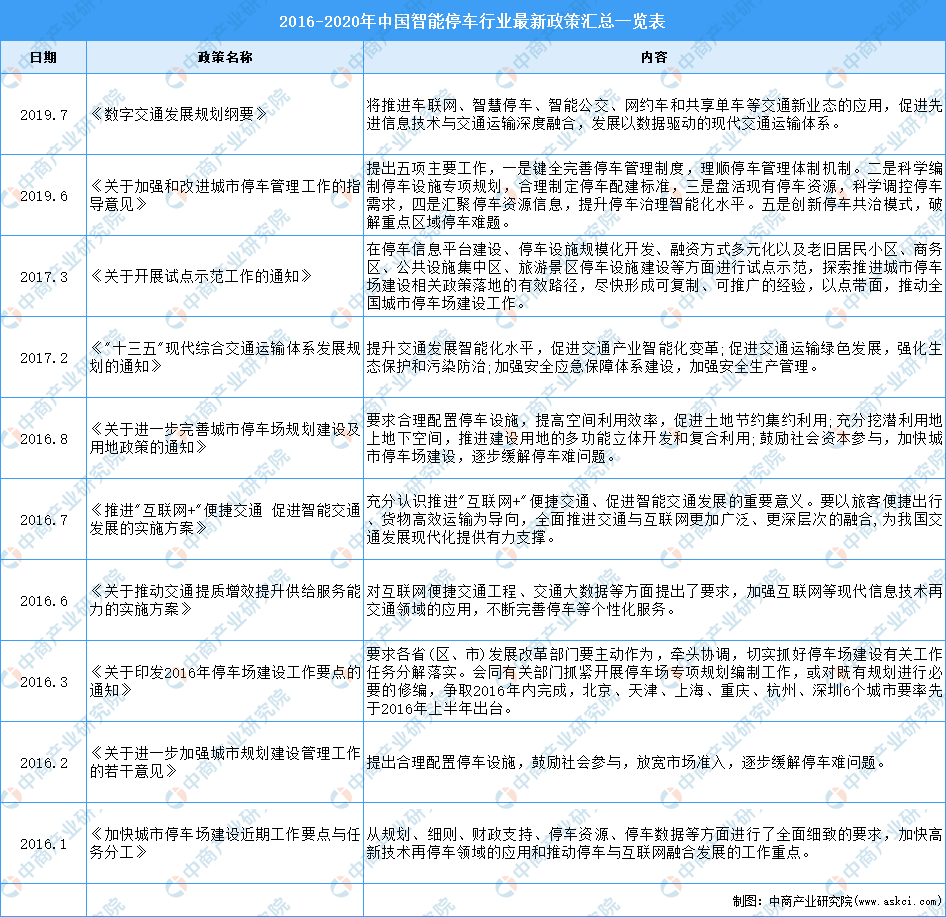
Task: Select the date cell 2016.8
Action: (43, 439)
